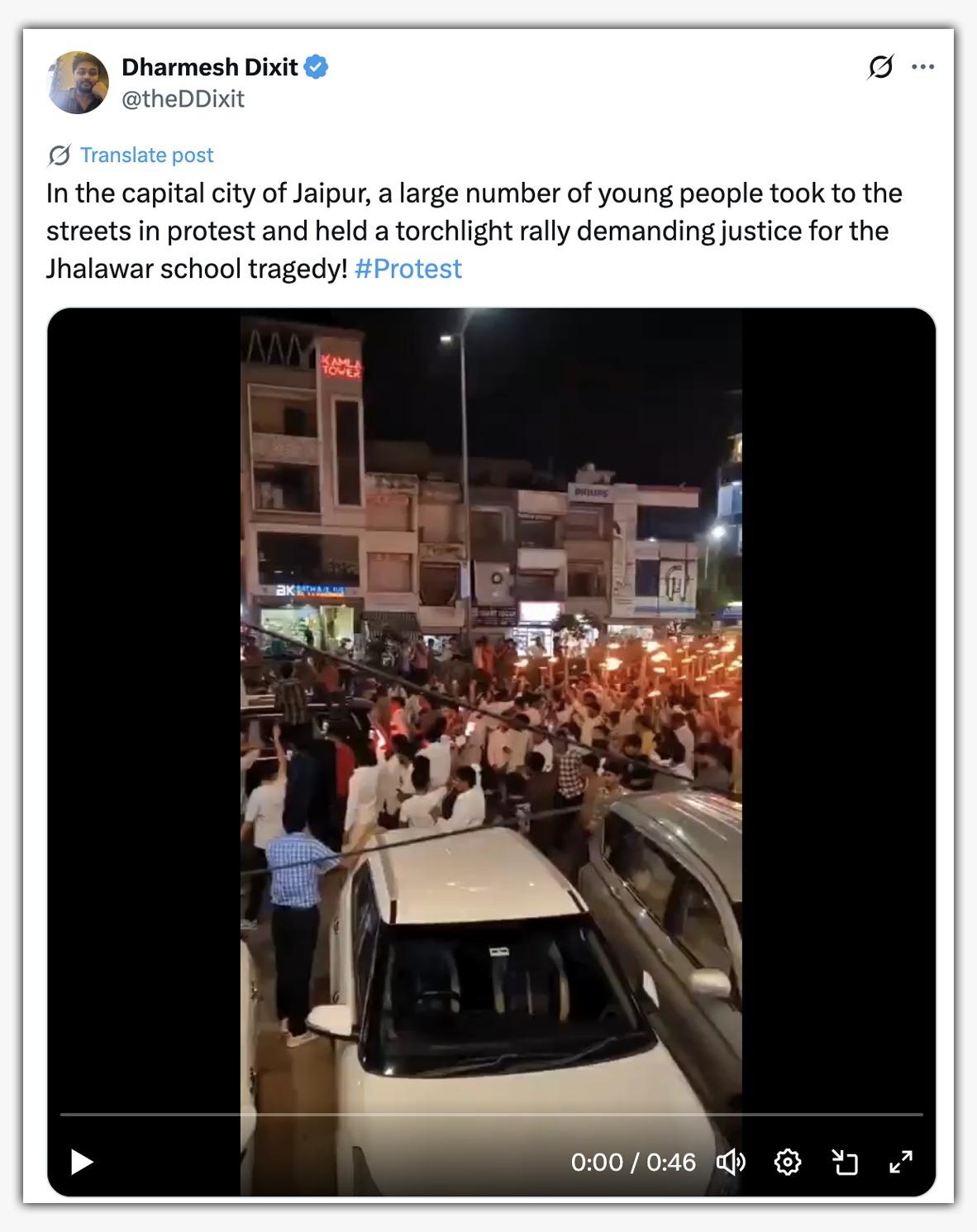This screenshot has width=977, height=1232.
Task: Open the #Protest hashtag
Action: tap(408, 269)
